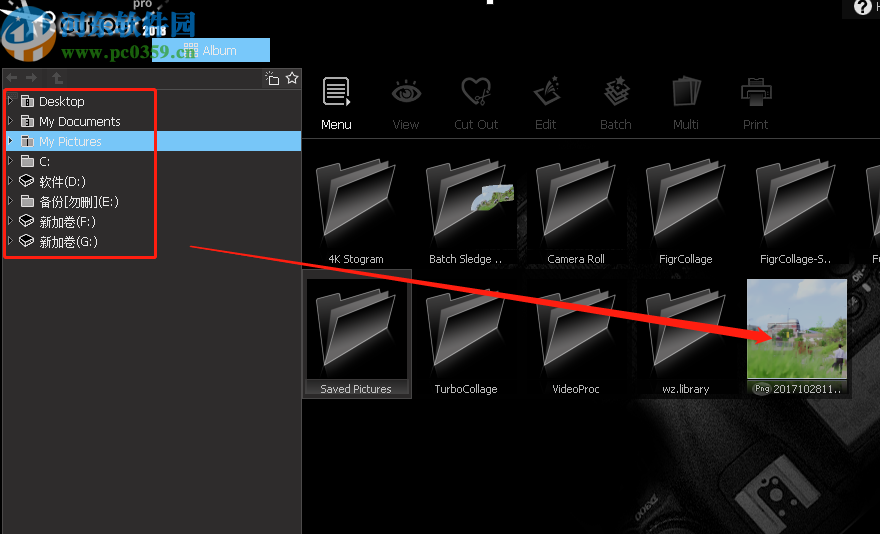Switch to the Album tab
The image size is (880, 534).
[x=211, y=50]
